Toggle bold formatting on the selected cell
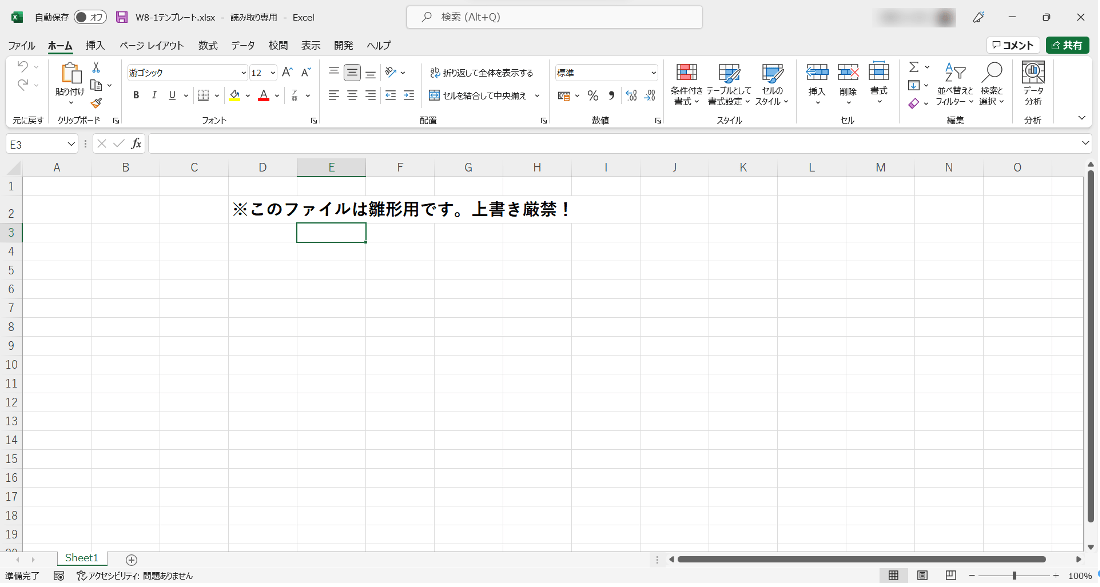 135,96
